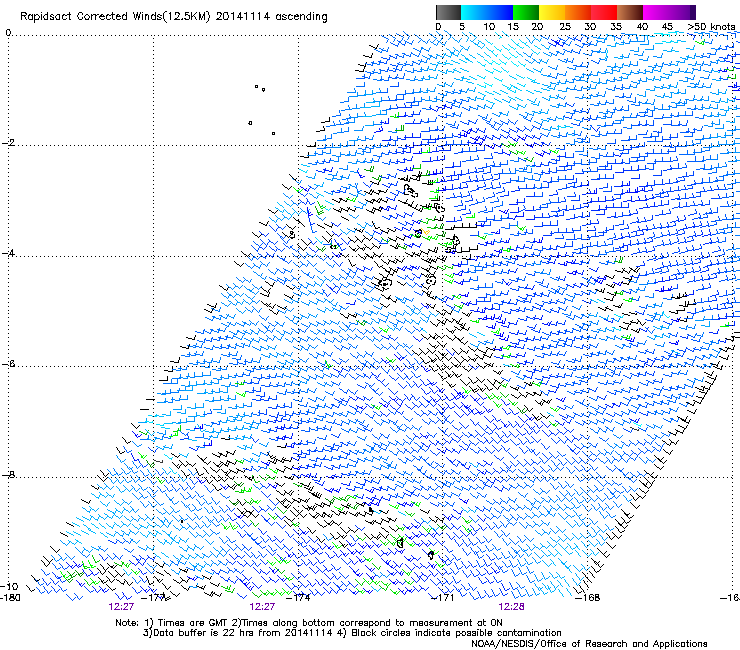The height and width of the screenshot is (650, 740).
Task: Click the legend number 40
Action: [642, 27]
